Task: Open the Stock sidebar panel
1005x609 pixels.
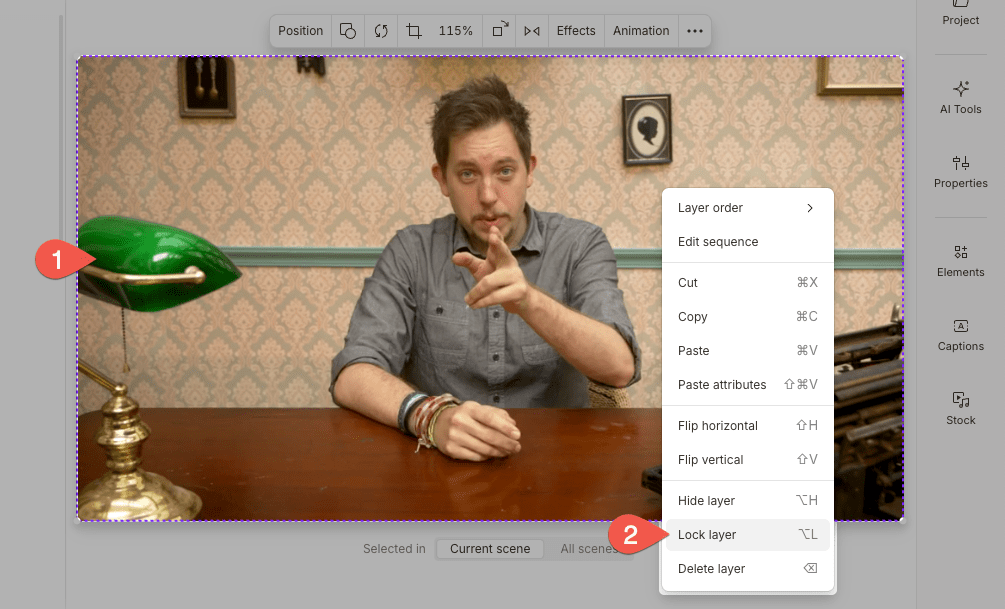Action: pos(960,409)
